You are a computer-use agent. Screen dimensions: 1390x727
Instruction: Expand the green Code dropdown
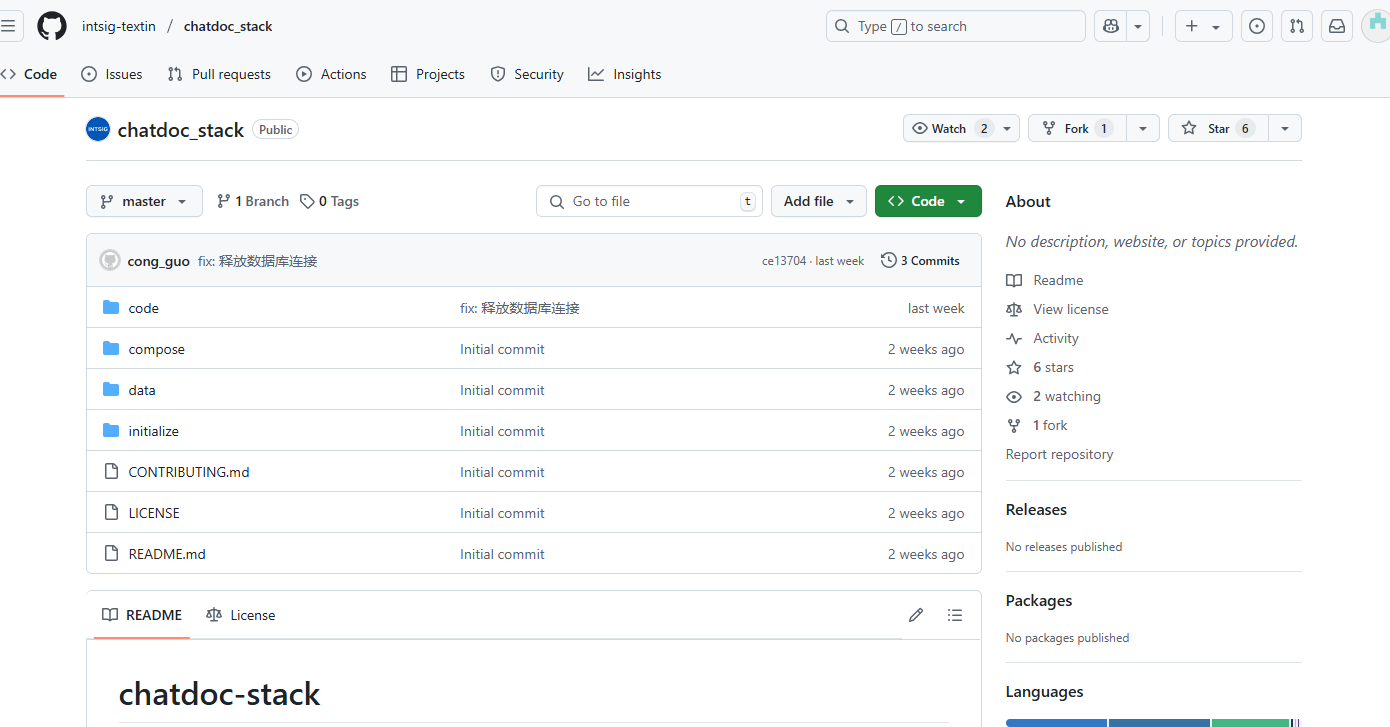(x=927, y=201)
